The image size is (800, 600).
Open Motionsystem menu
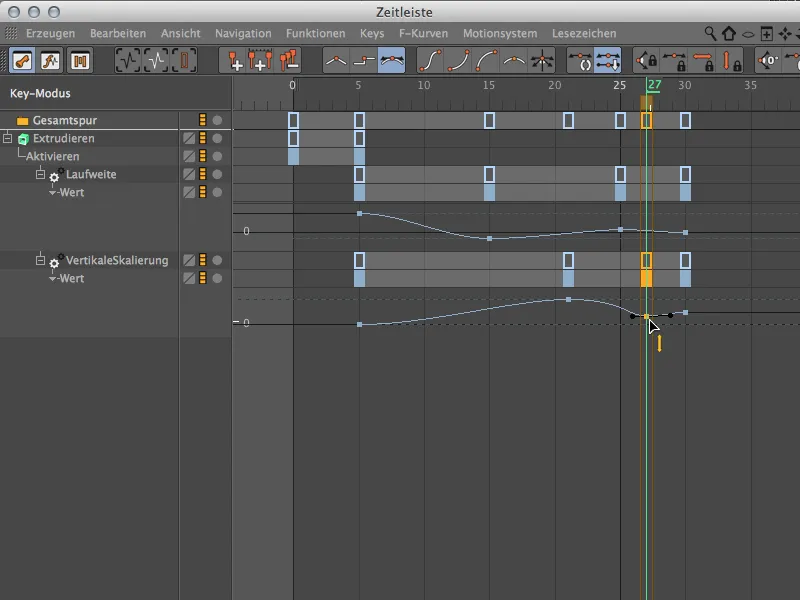(500, 34)
